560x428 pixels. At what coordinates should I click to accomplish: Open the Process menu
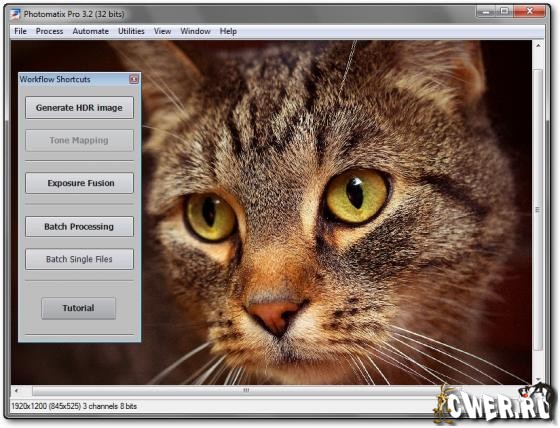pyautogui.click(x=49, y=31)
